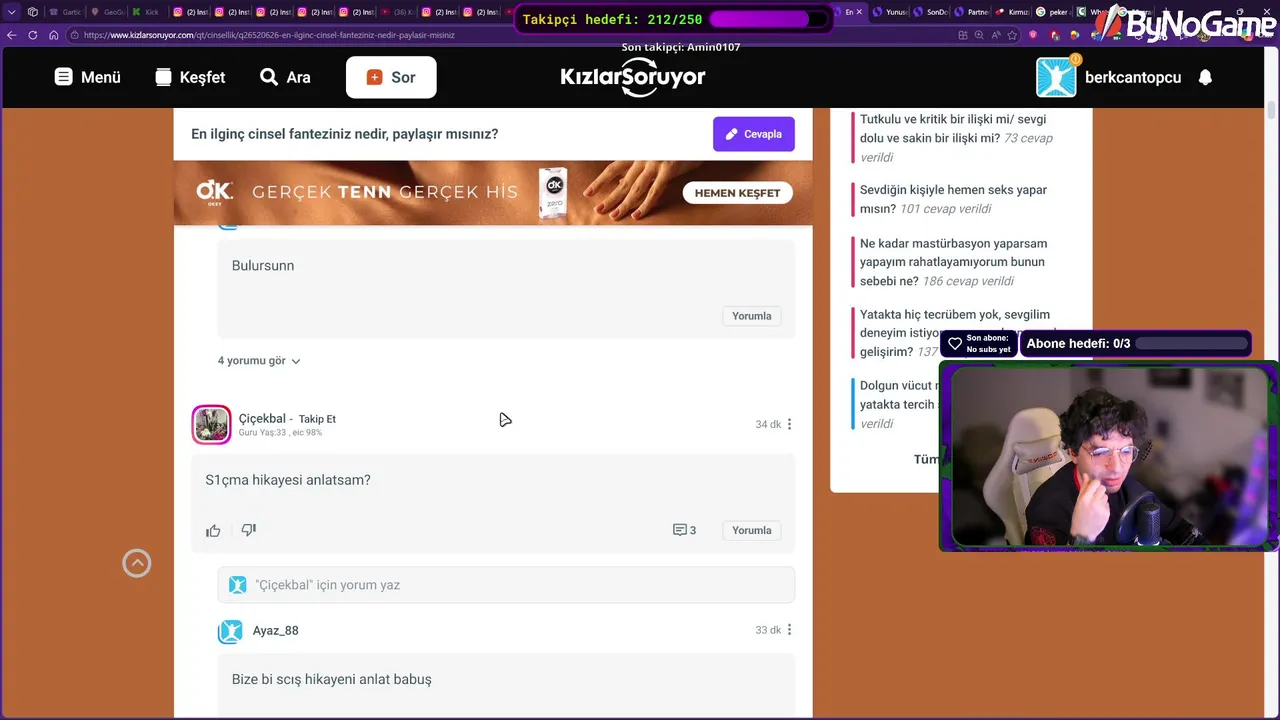Close the active 'En' tab

[x=860, y=12]
